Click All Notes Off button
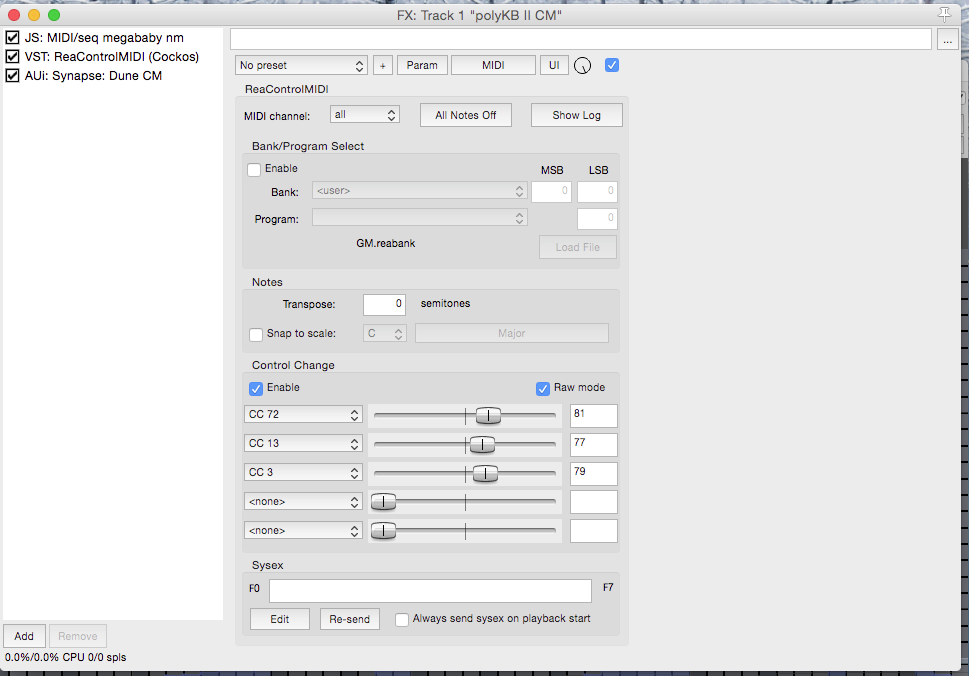 [x=466, y=116]
